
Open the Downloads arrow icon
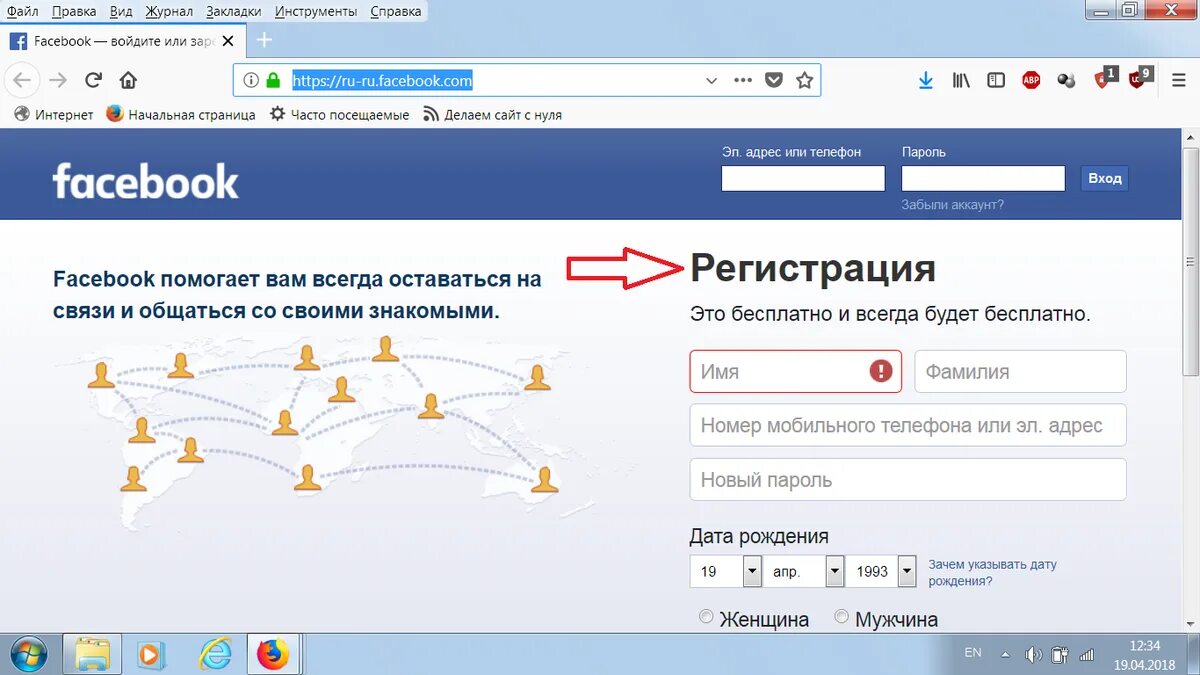coord(926,80)
